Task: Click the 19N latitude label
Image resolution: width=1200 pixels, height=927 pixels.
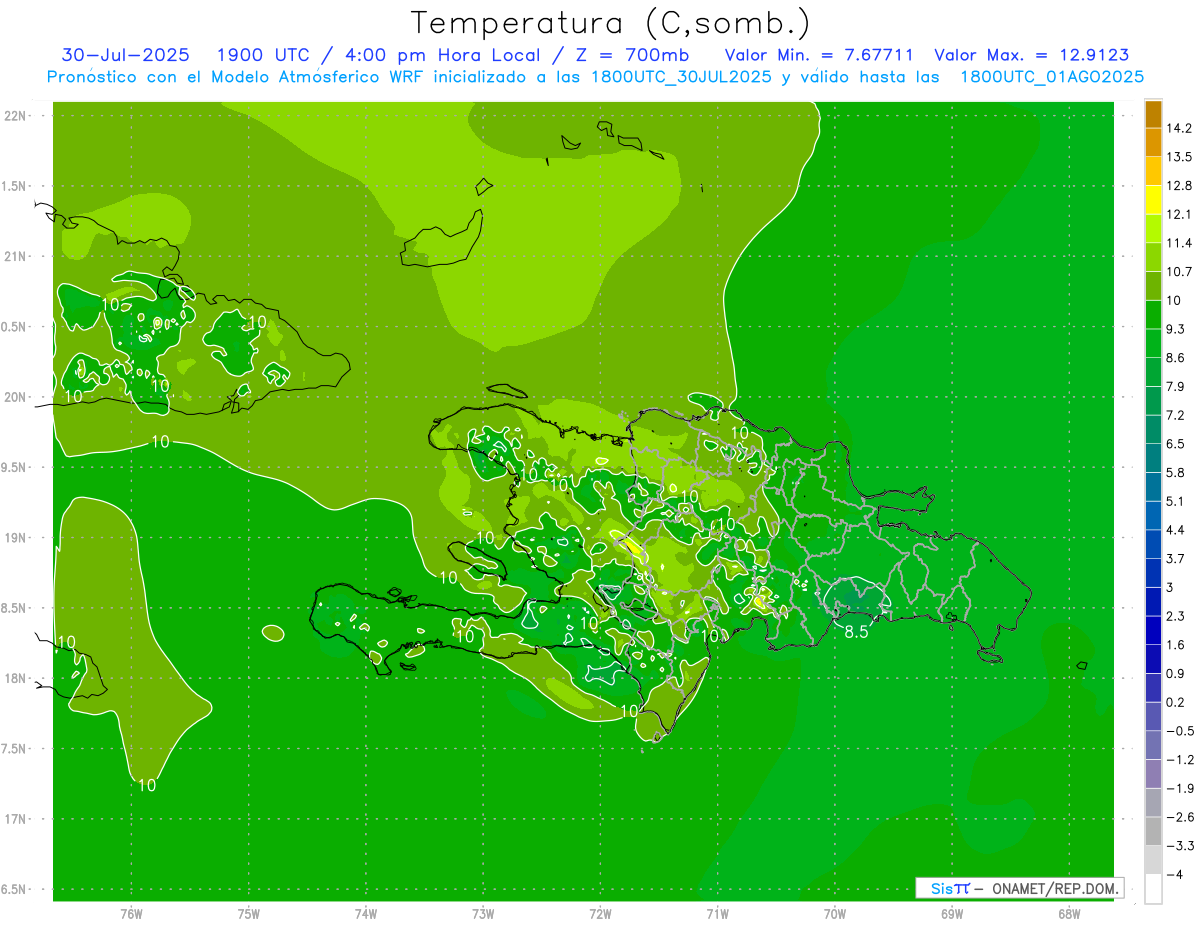Action: (x=17, y=538)
